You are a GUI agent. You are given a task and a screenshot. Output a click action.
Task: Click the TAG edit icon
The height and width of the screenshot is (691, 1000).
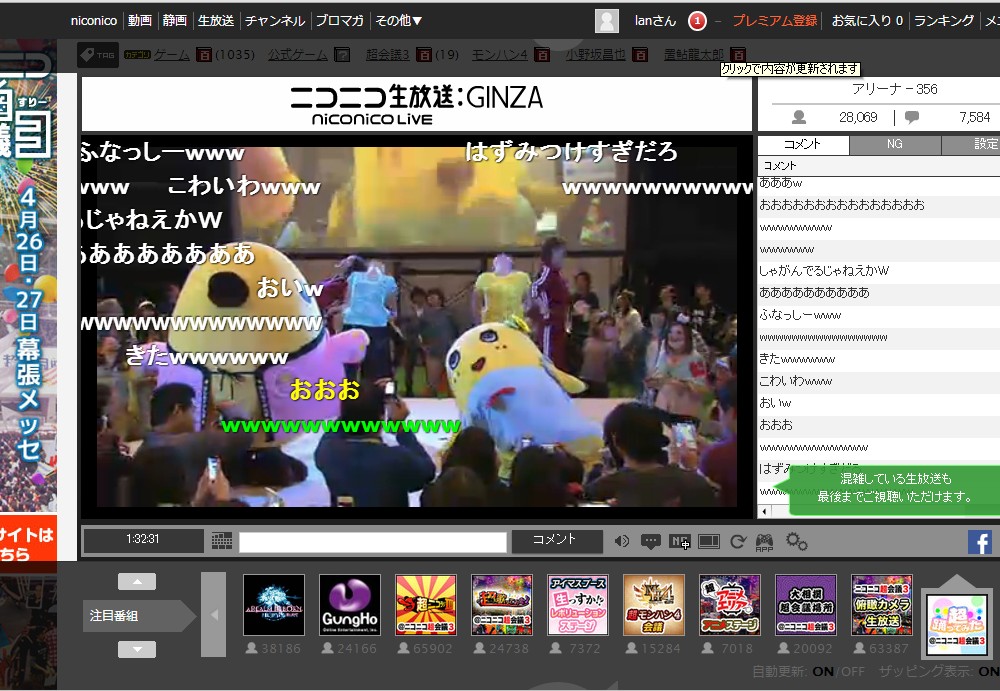(98, 55)
